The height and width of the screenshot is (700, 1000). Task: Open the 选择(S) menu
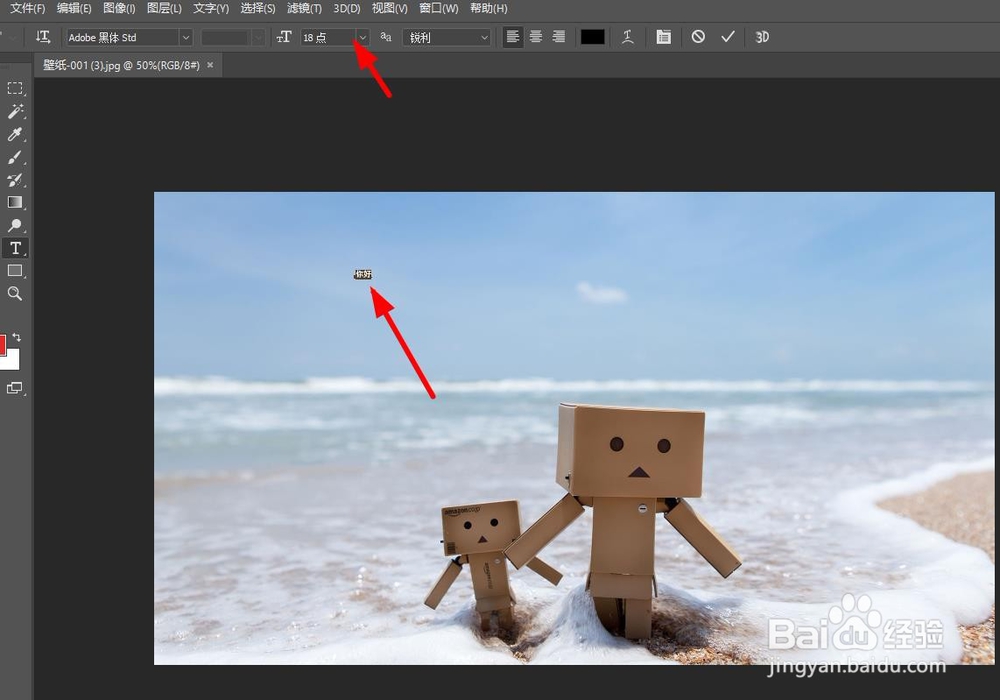[x=258, y=8]
